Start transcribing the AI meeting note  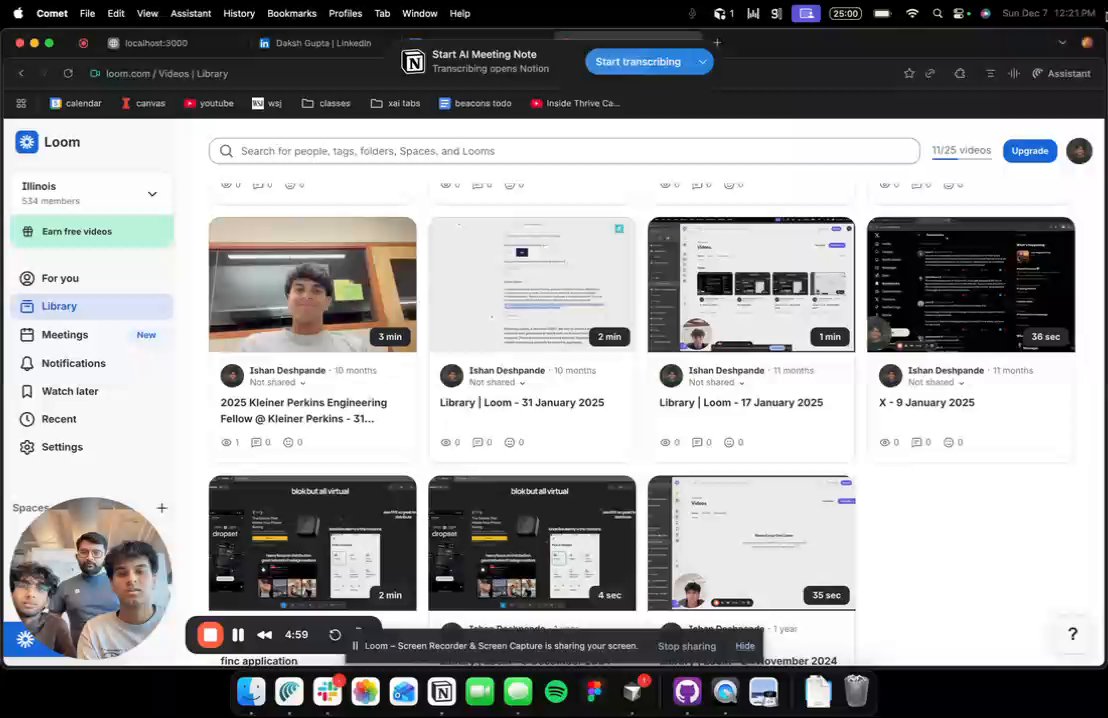638,61
